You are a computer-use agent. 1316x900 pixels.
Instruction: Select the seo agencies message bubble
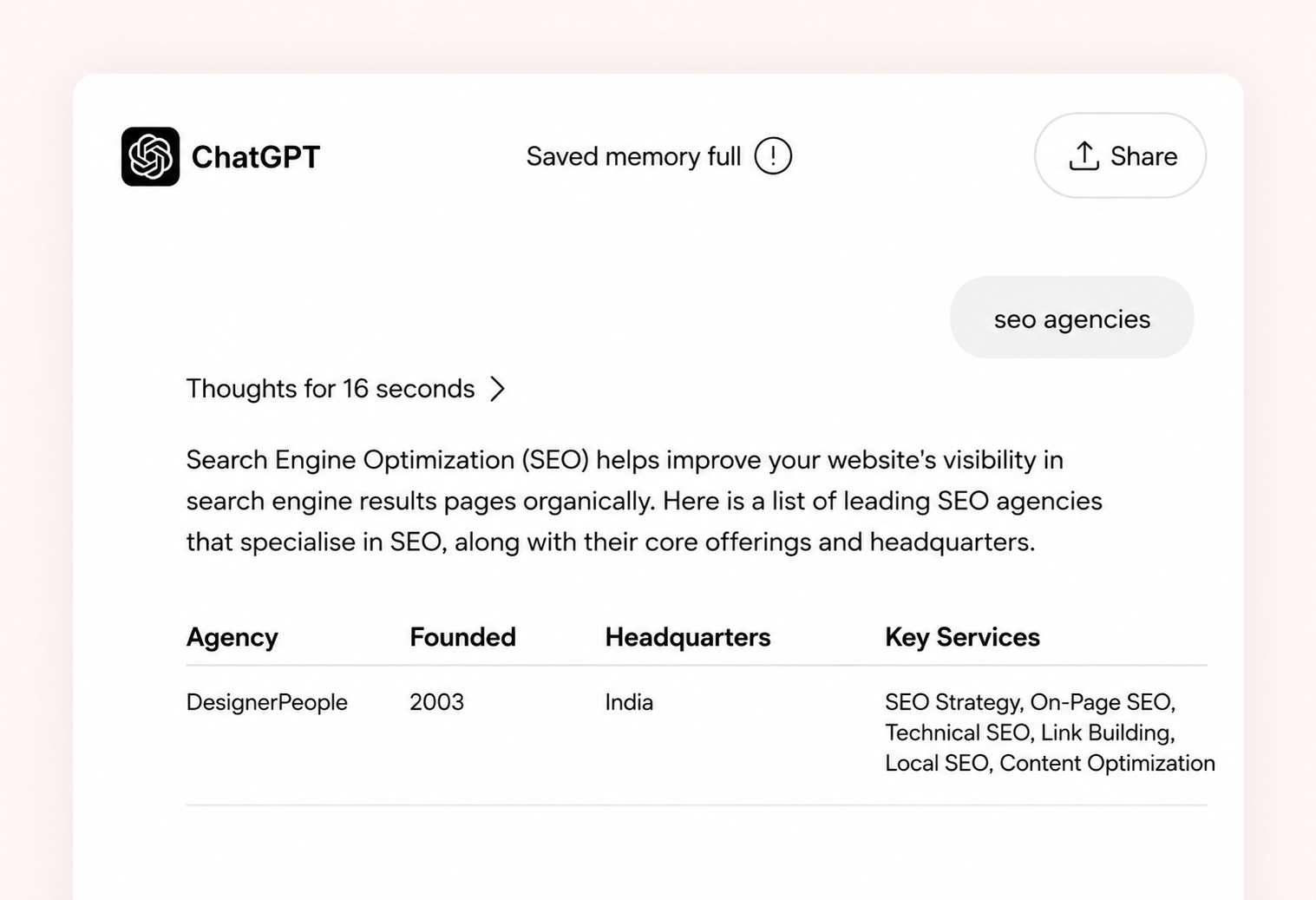pos(1071,318)
